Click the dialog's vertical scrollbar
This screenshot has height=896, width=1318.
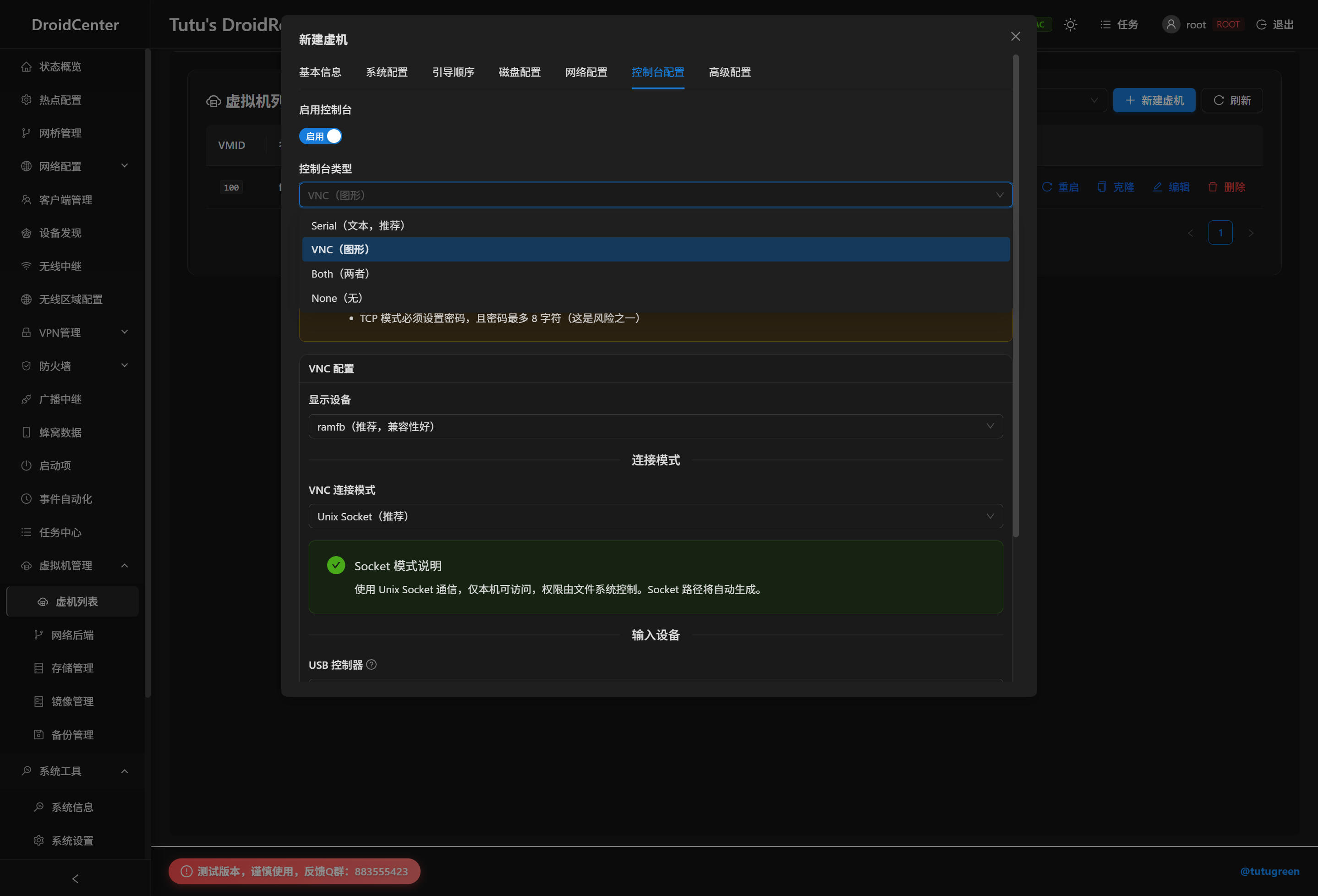tap(1015, 295)
